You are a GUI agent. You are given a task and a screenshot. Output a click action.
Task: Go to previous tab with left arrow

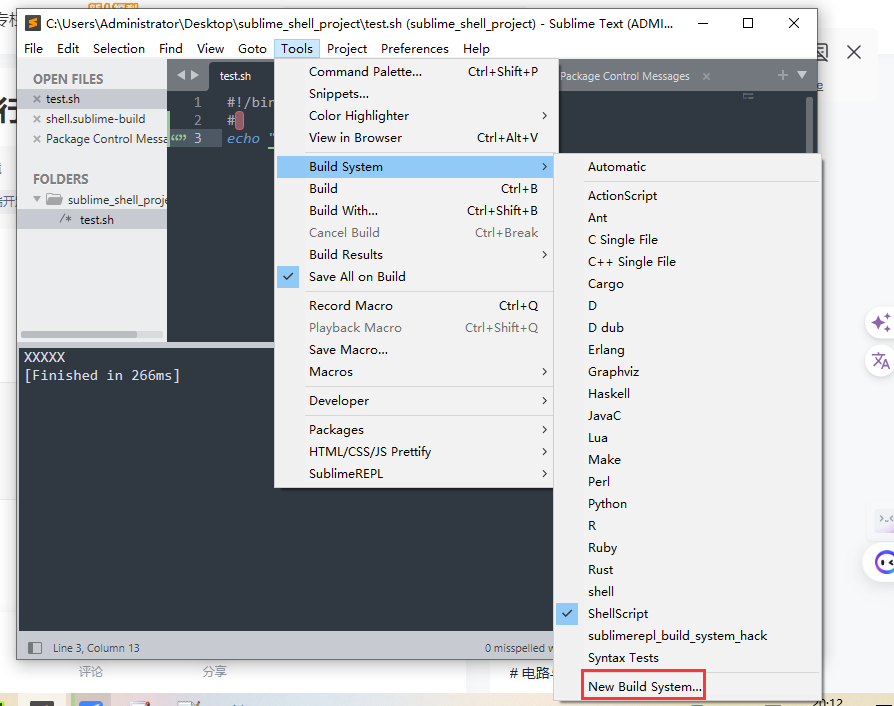(x=181, y=75)
